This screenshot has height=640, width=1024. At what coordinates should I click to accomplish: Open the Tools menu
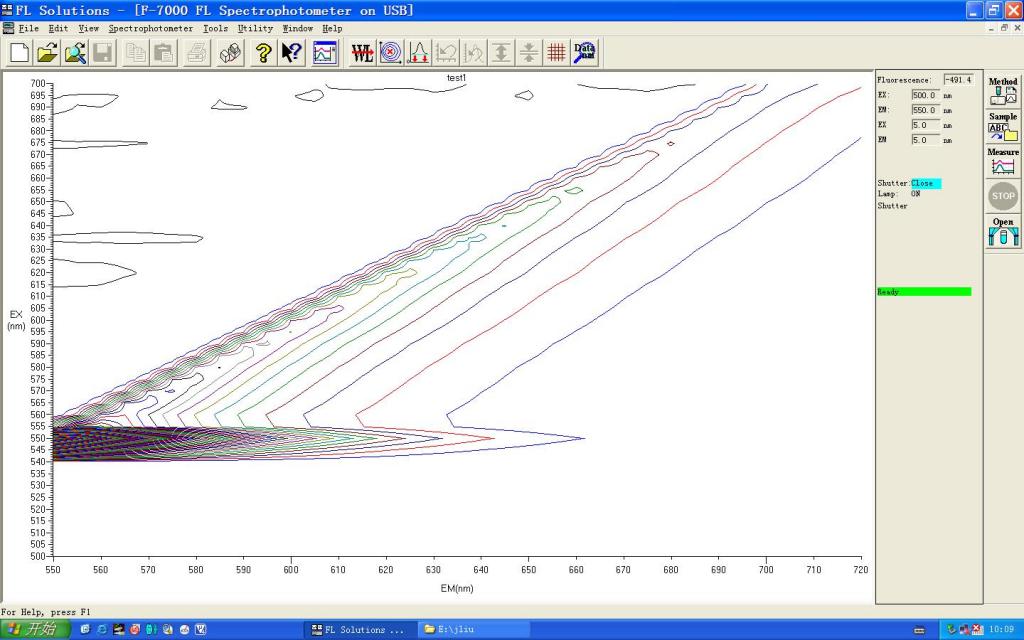pos(215,28)
